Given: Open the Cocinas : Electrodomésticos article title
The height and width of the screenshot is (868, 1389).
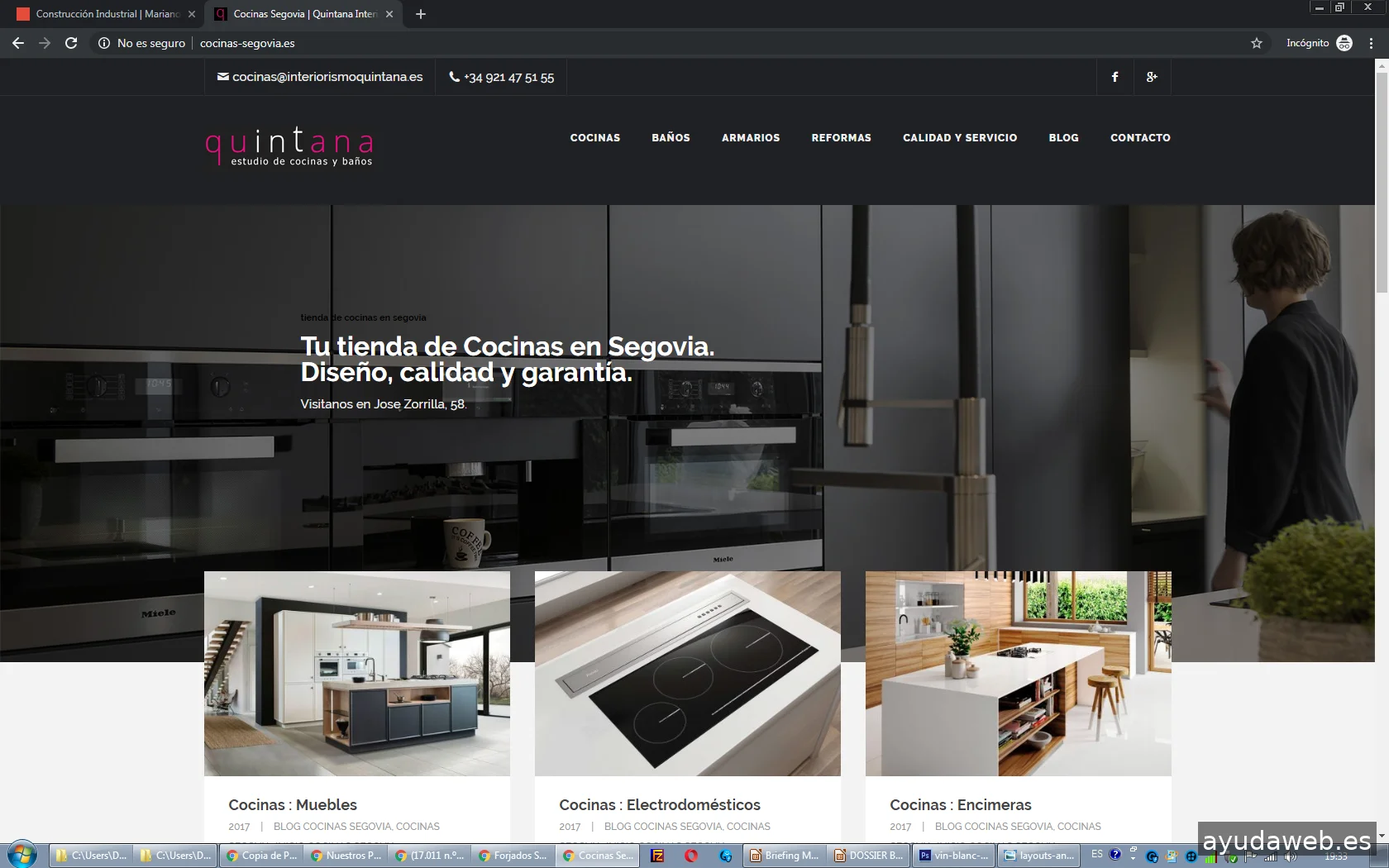Looking at the screenshot, I should point(659,804).
